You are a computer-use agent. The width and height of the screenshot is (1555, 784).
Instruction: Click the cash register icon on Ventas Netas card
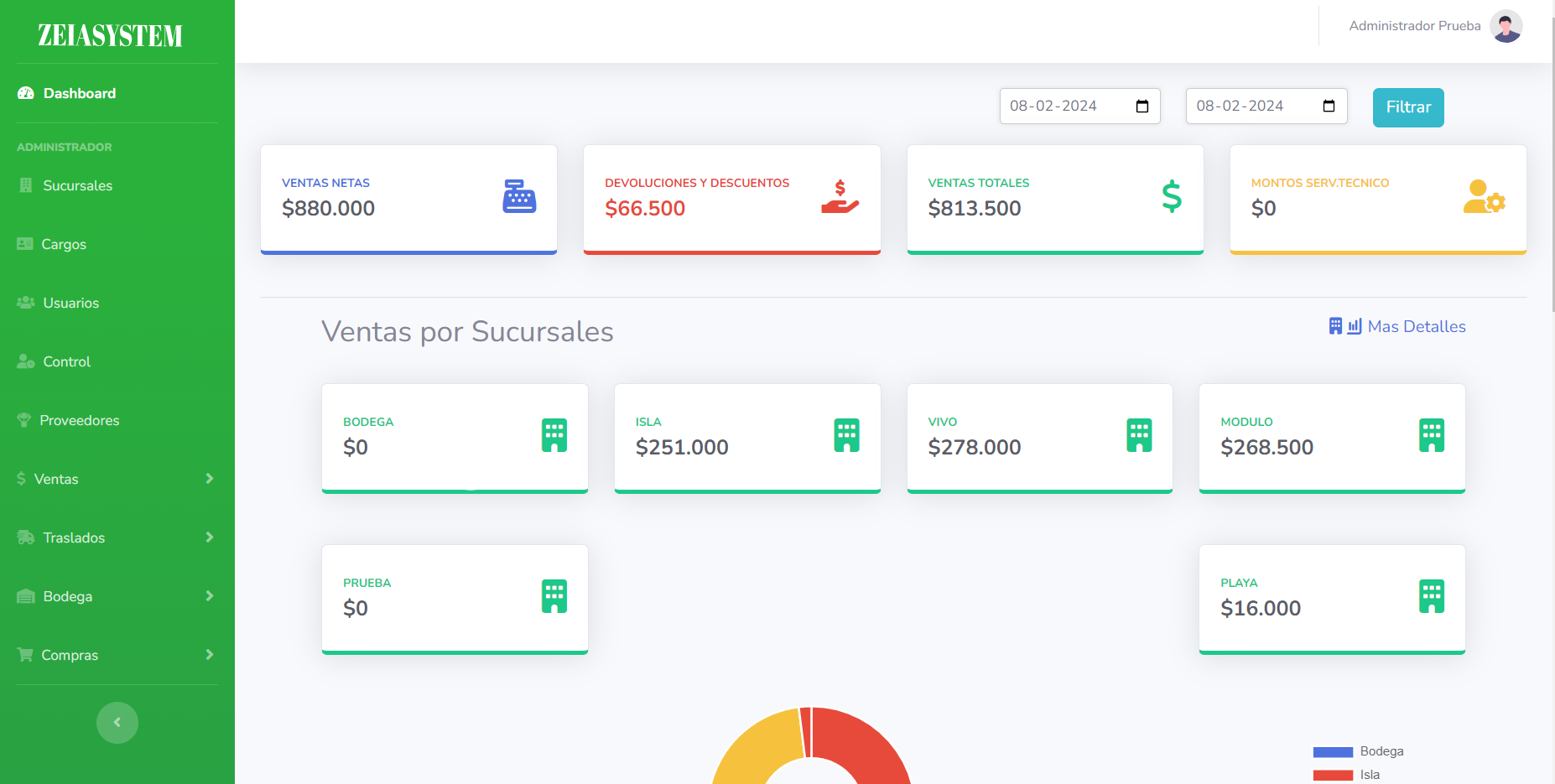(x=519, y=197)
